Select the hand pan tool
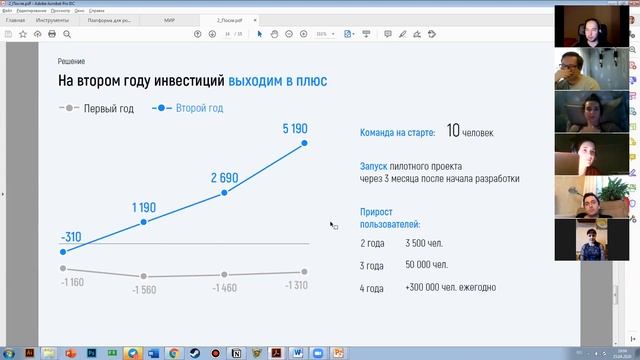640x360 pixels. 274,34
